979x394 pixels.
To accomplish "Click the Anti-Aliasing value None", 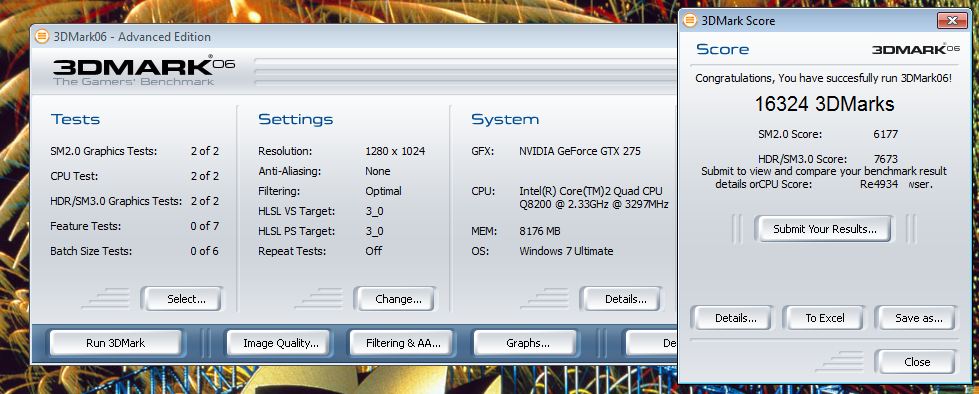I will 378,171.
